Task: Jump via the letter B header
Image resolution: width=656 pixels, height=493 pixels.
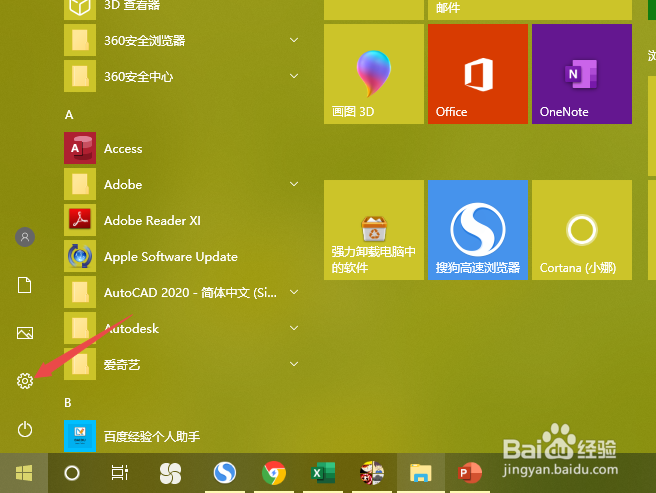Action: pos(68,403)
